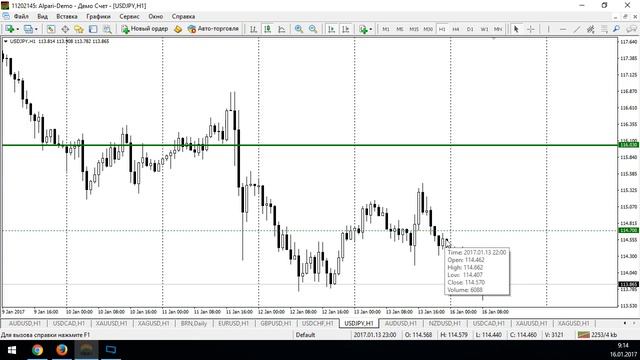Set timeframe to M1

[386, 29]
